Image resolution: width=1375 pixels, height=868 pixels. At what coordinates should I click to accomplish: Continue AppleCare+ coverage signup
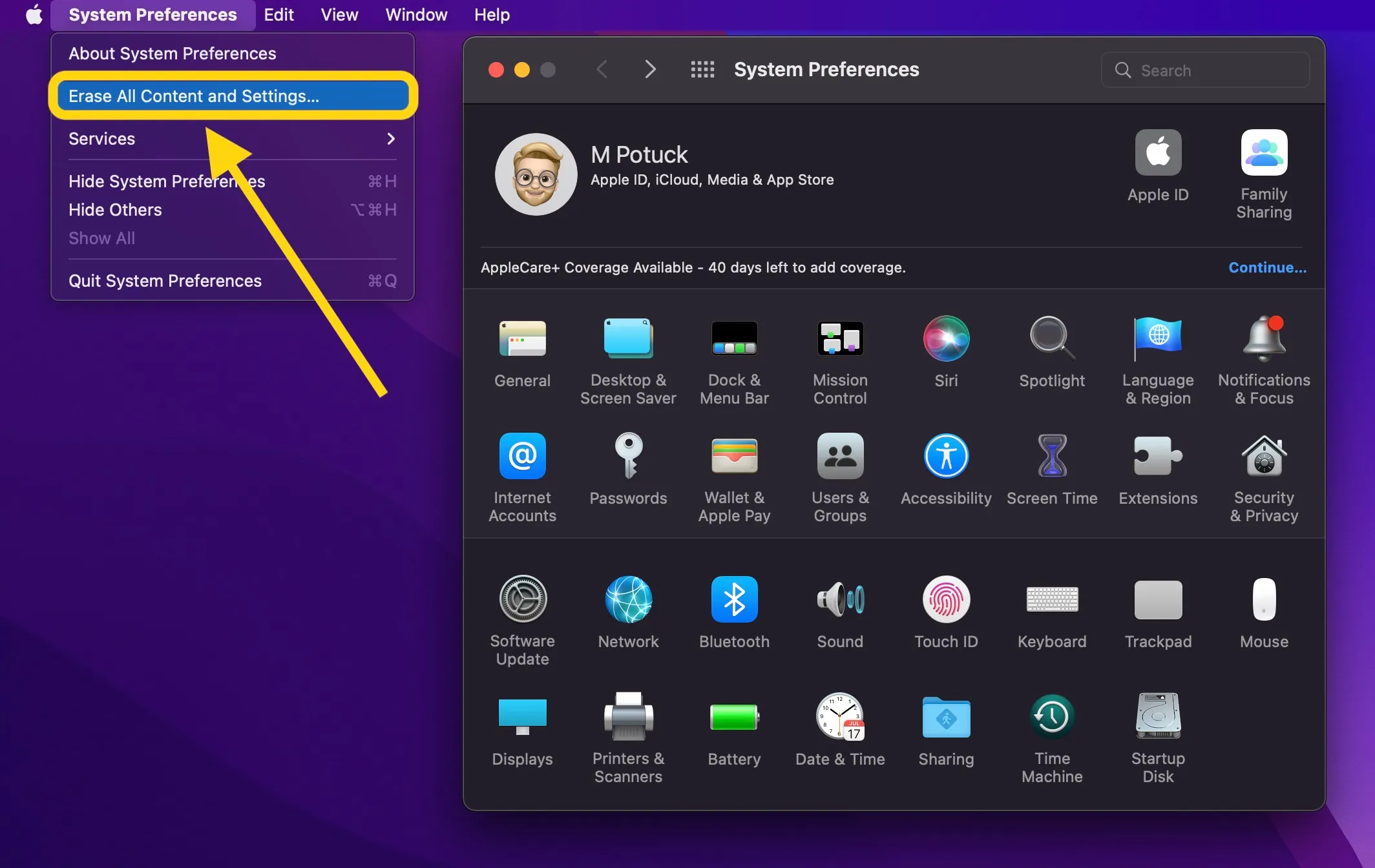[1268, 267]
